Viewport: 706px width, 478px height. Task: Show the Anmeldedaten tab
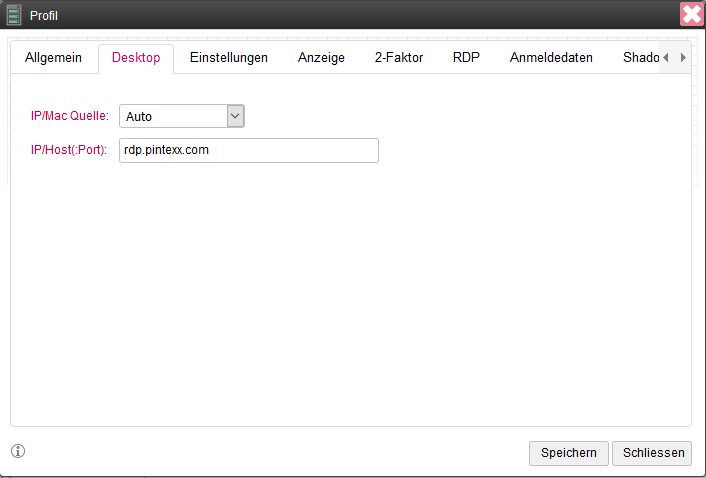(x=551, y=58)
